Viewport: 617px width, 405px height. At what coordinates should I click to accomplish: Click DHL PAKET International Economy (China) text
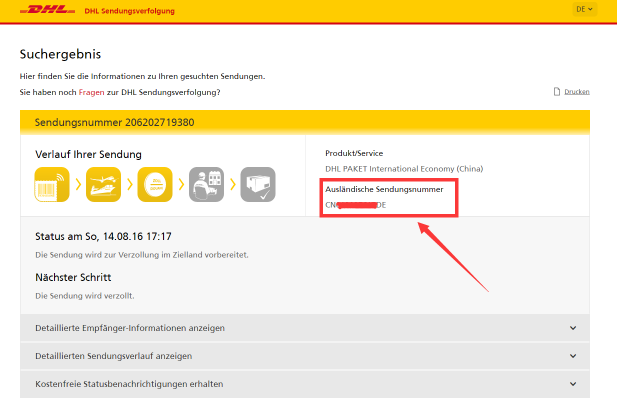(404, 169)
